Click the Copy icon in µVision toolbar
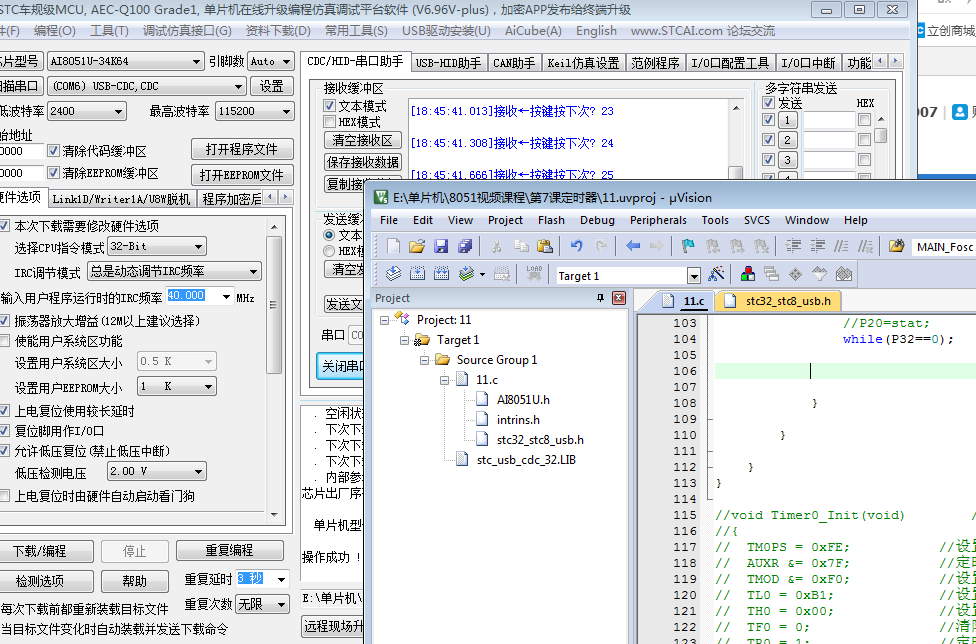The image size is (976, 644). tap(521, 246)
